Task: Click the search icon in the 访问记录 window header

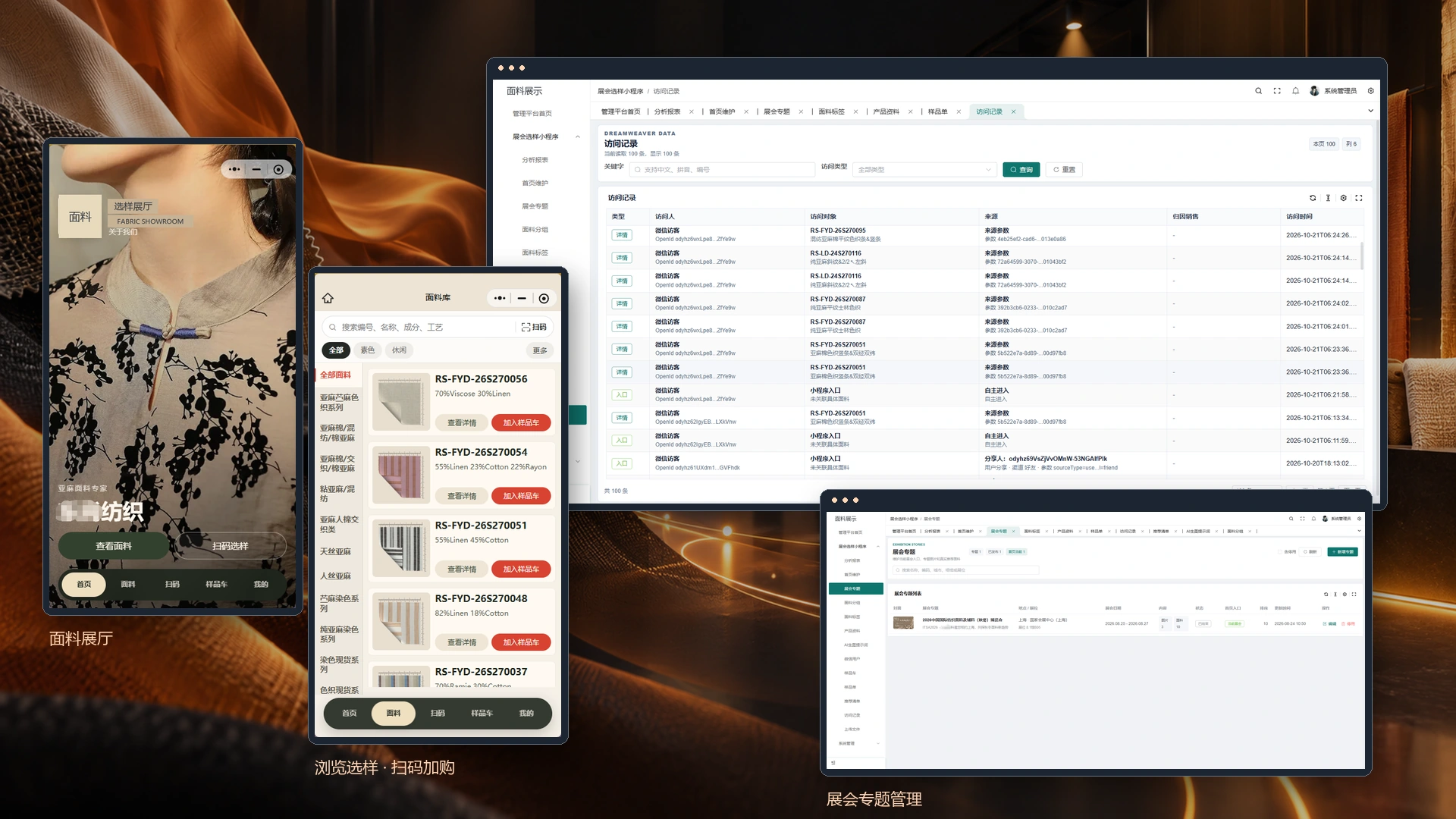Action: click(x=1258, y=91)
